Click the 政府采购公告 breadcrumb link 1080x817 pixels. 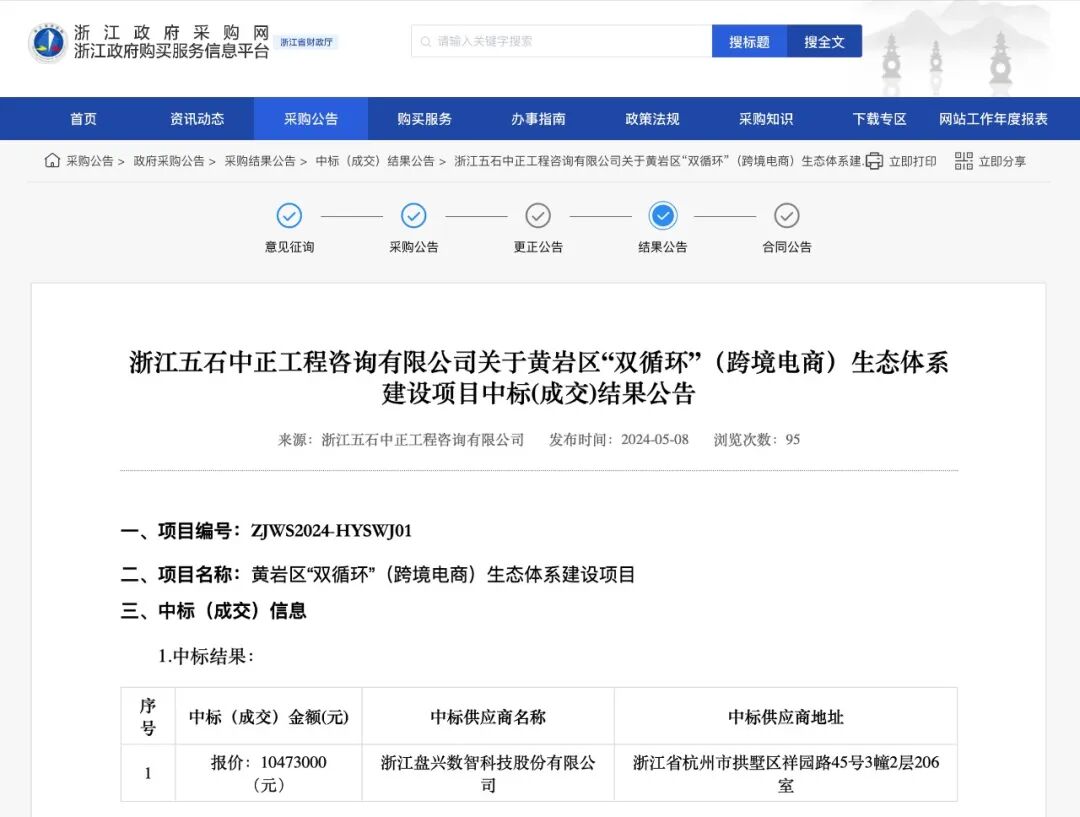[169, 161]
